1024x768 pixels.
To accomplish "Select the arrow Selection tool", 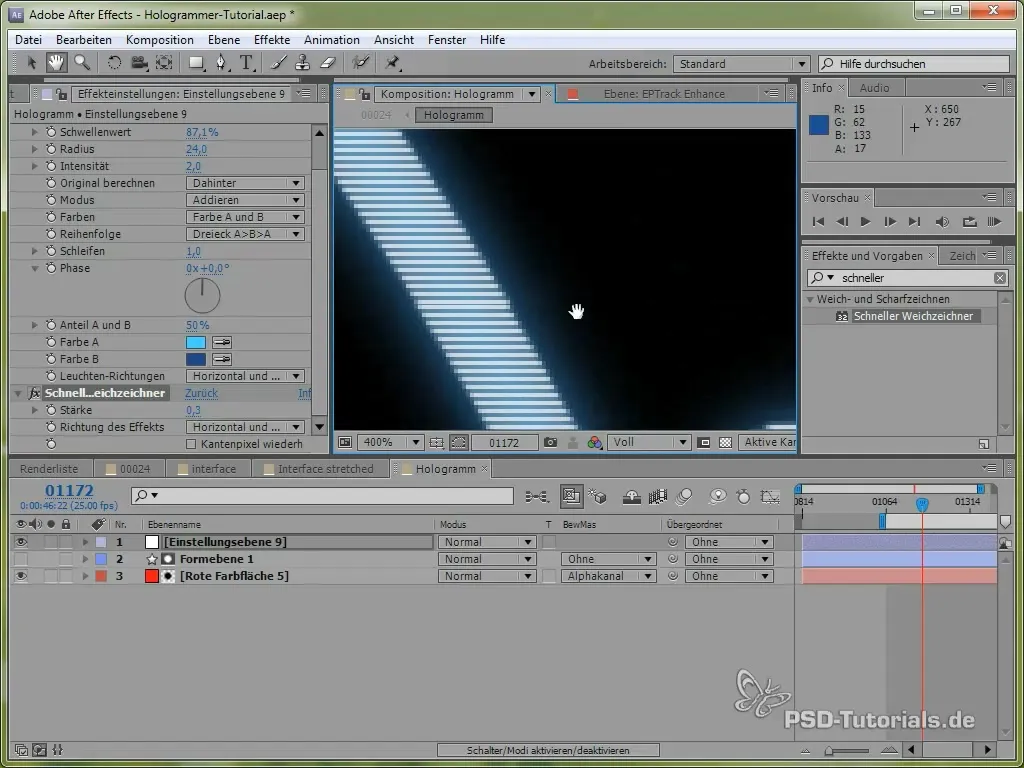I will 31,63.
